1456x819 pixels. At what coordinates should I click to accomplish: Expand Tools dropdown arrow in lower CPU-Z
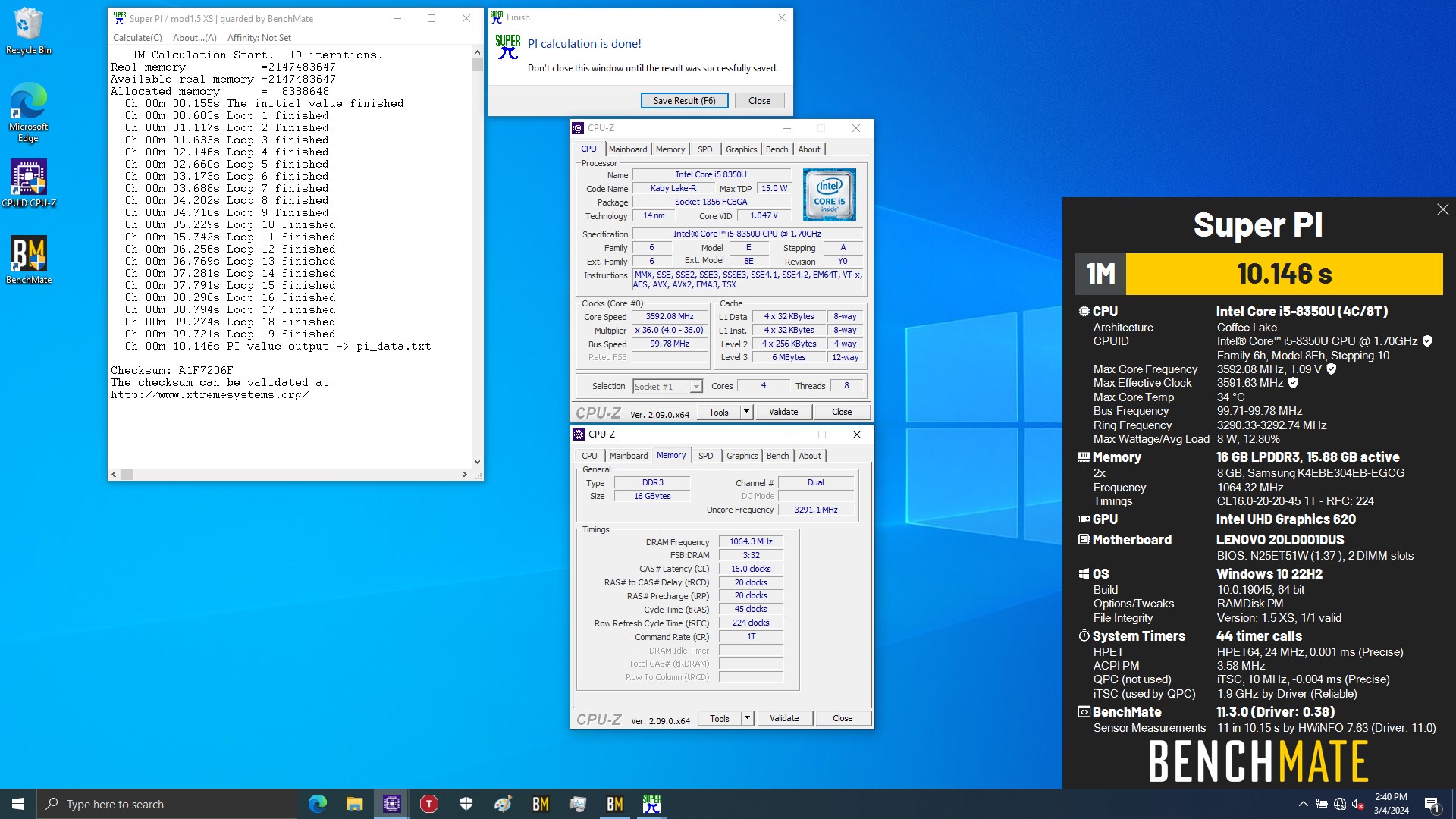(x=747, y=718)
